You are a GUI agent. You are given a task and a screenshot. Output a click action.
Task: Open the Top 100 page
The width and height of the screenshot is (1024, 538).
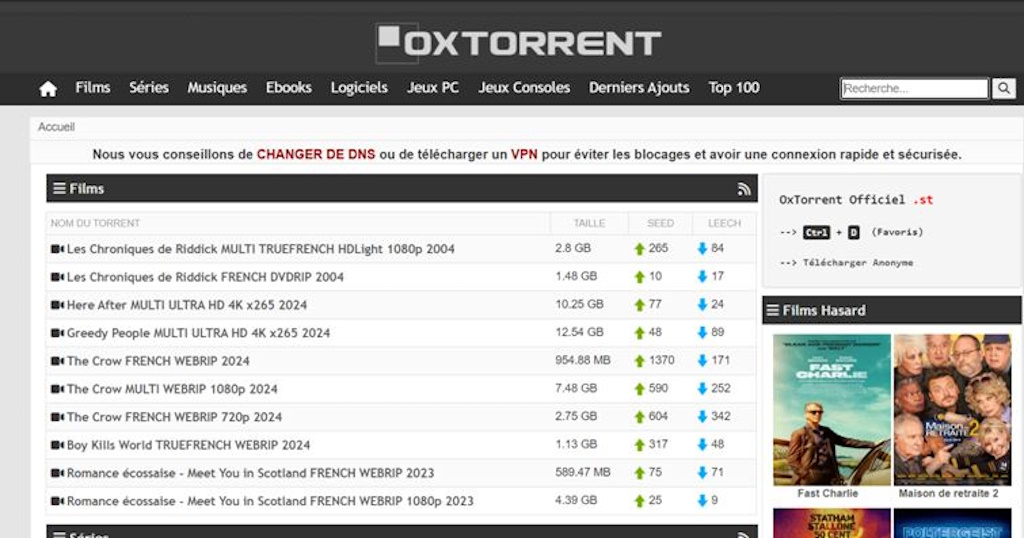pos(734,87)
